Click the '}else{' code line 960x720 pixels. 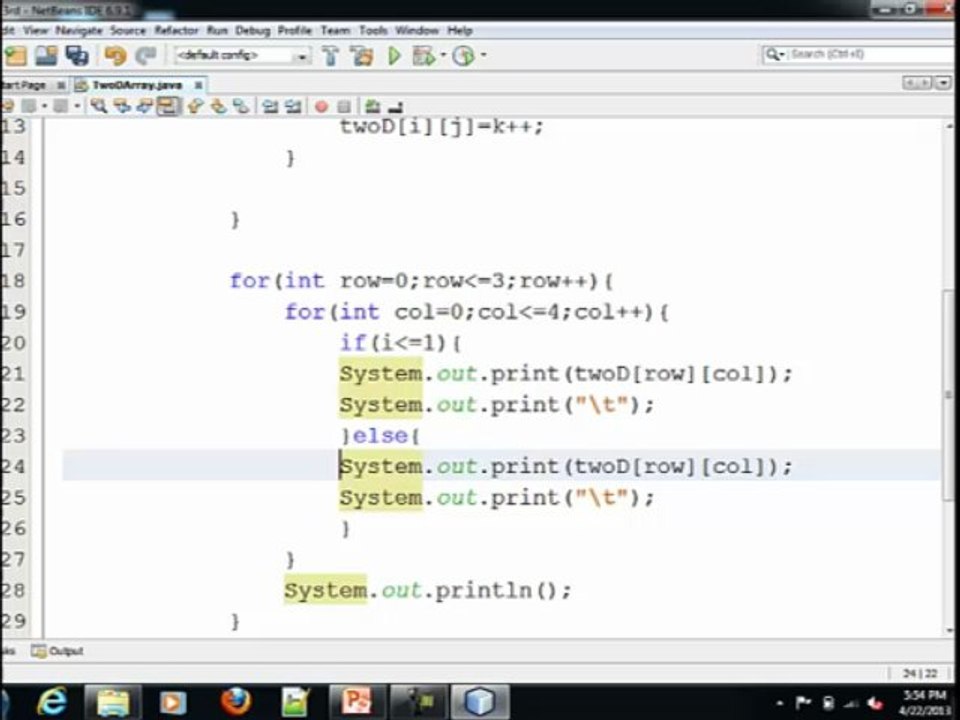[380, 436]
